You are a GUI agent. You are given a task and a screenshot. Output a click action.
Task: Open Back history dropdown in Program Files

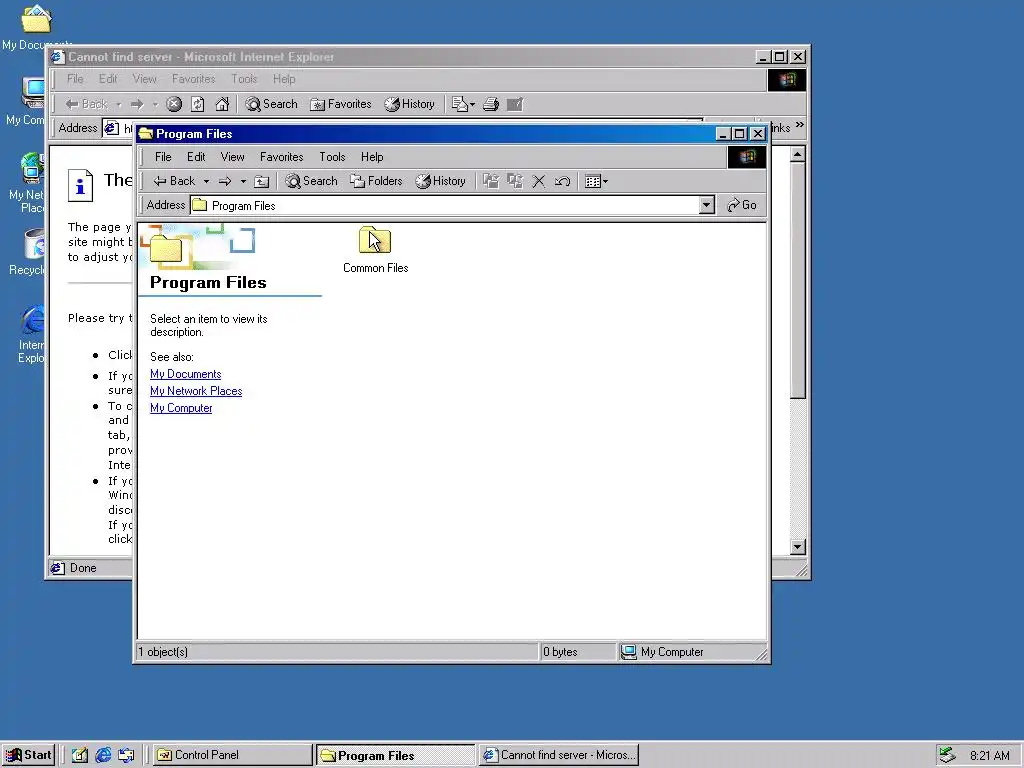(206, 181)
